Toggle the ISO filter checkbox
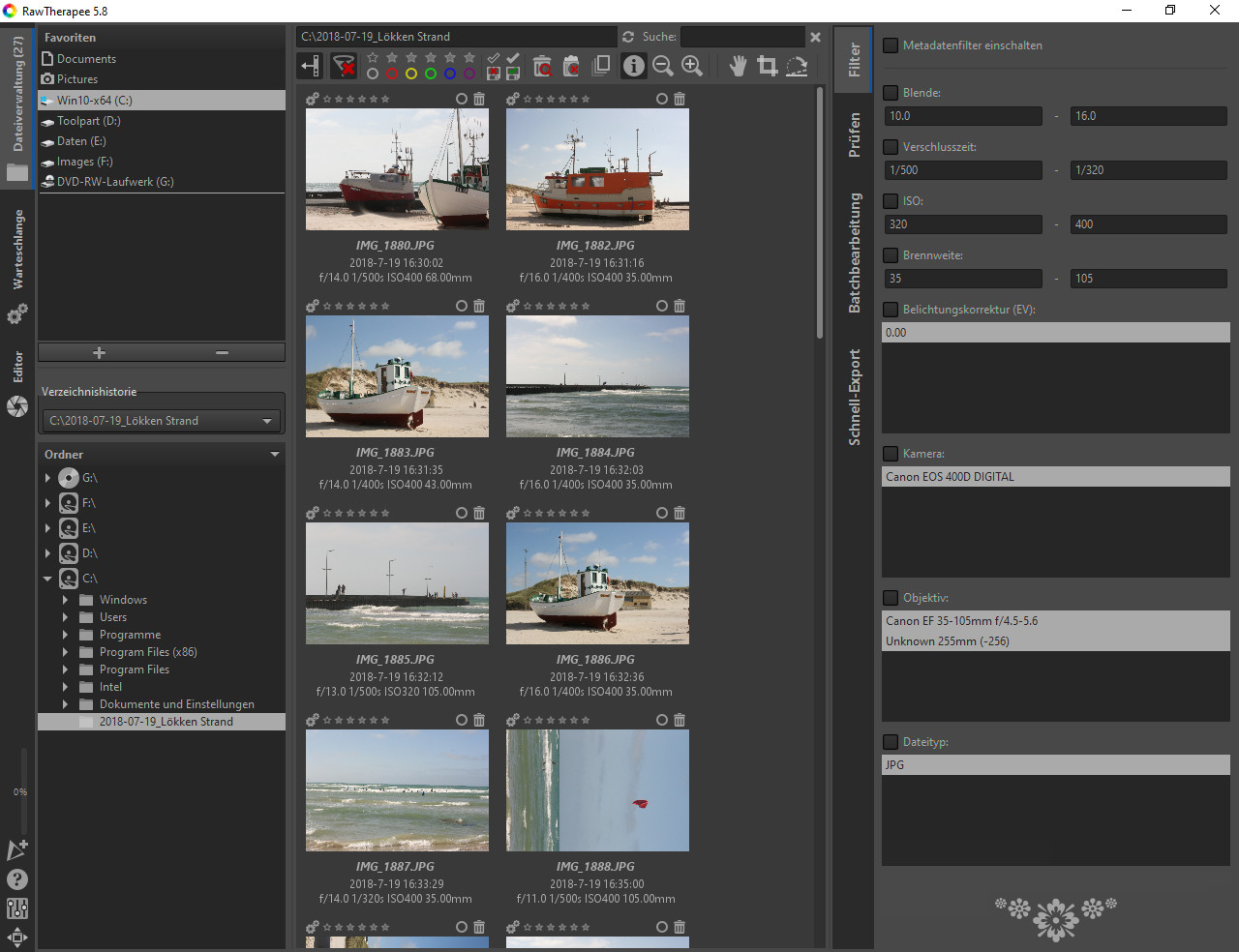This screenshot has width=1239, height=952. click(x=891, y=201)
